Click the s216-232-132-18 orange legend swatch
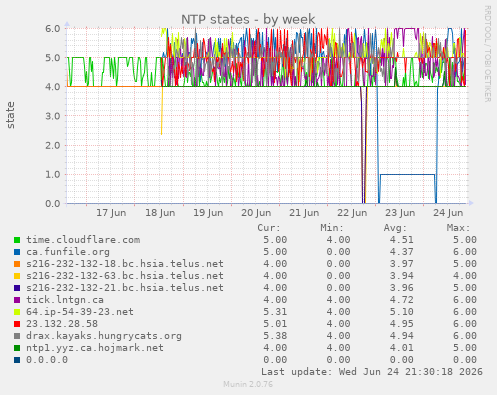Screen dimensions: 497x395 (17, 264)
